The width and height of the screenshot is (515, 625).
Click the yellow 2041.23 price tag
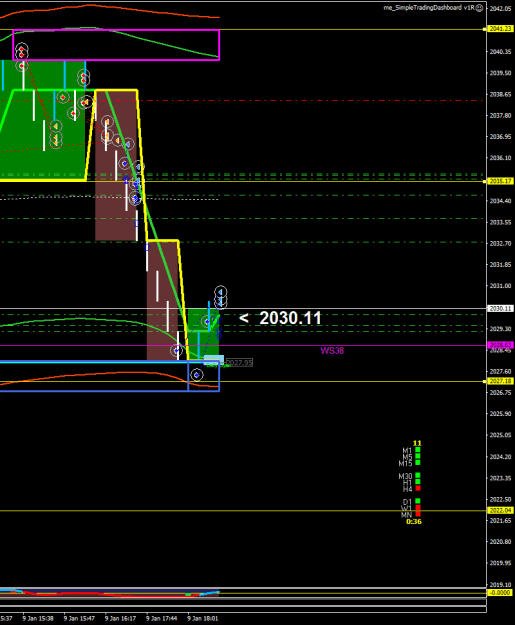[x=500, y=29]
